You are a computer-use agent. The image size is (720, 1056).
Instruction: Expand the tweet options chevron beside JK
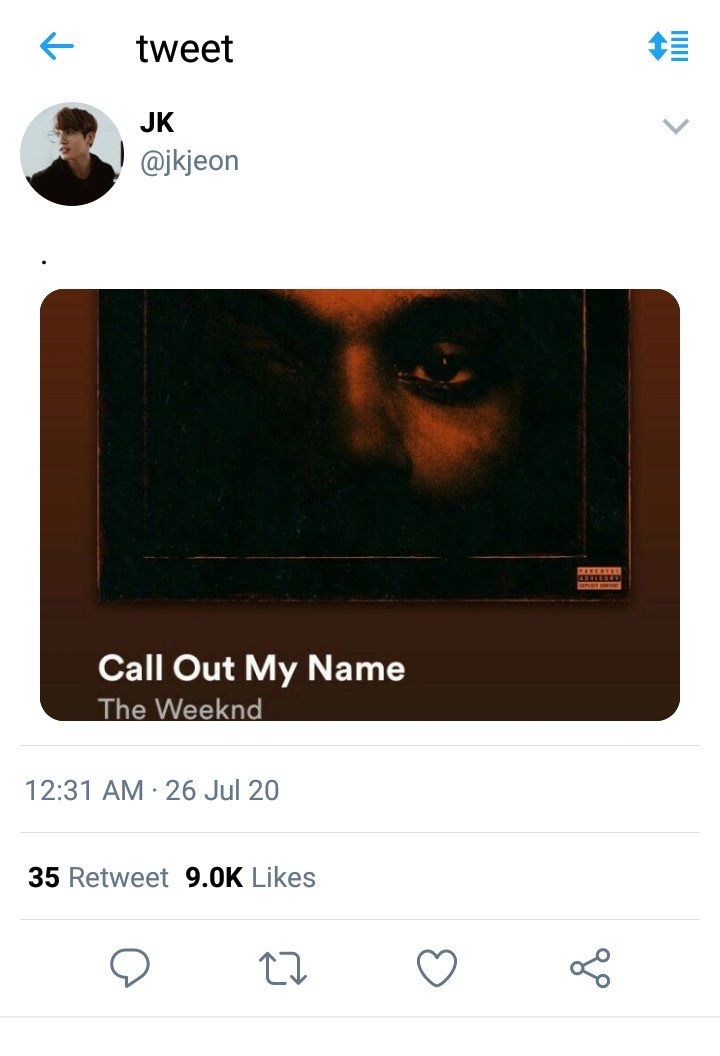pyautogui.click(x=677, y=126)
